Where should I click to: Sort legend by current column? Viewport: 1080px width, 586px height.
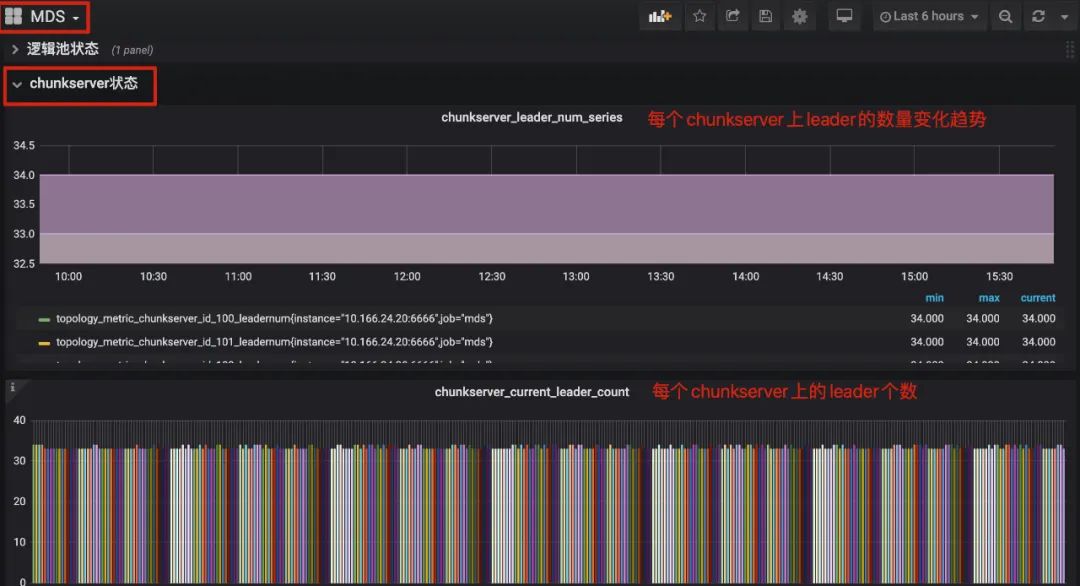[x=1037, y=297]
